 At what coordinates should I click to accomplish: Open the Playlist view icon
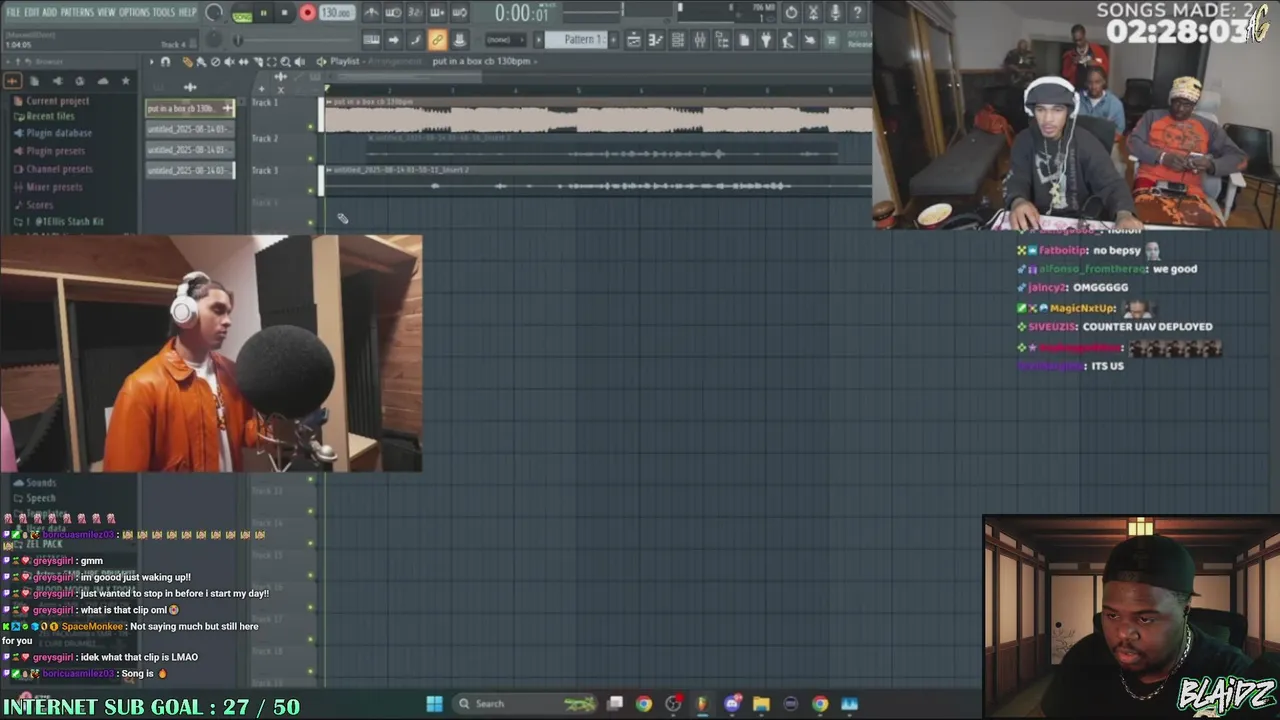click(x=634, y=40)
